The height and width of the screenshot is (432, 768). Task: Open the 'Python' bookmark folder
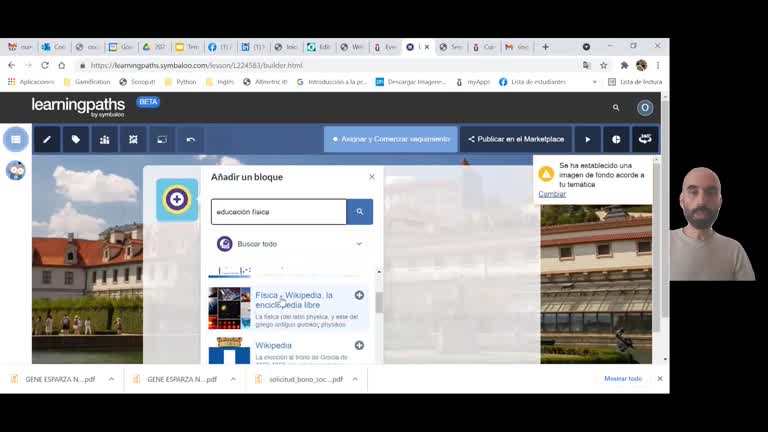pyautogui.click(x=180, y=82)
